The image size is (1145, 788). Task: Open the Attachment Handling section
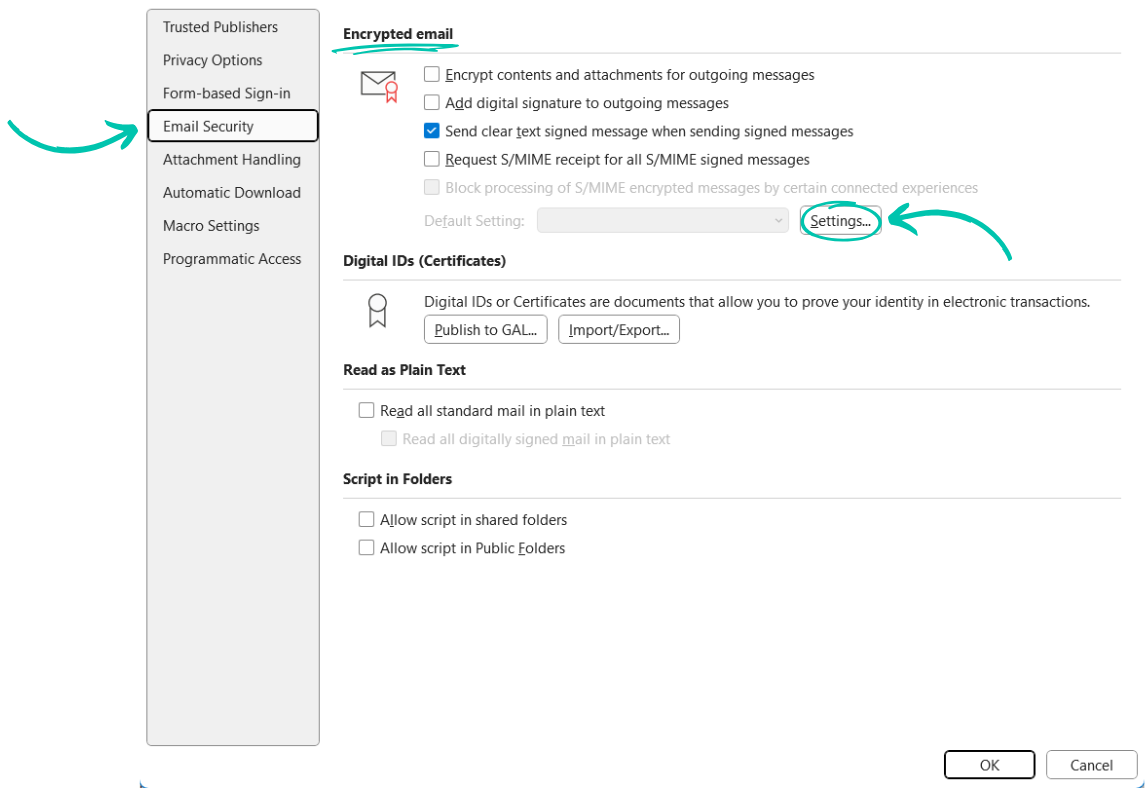point(231,159)
